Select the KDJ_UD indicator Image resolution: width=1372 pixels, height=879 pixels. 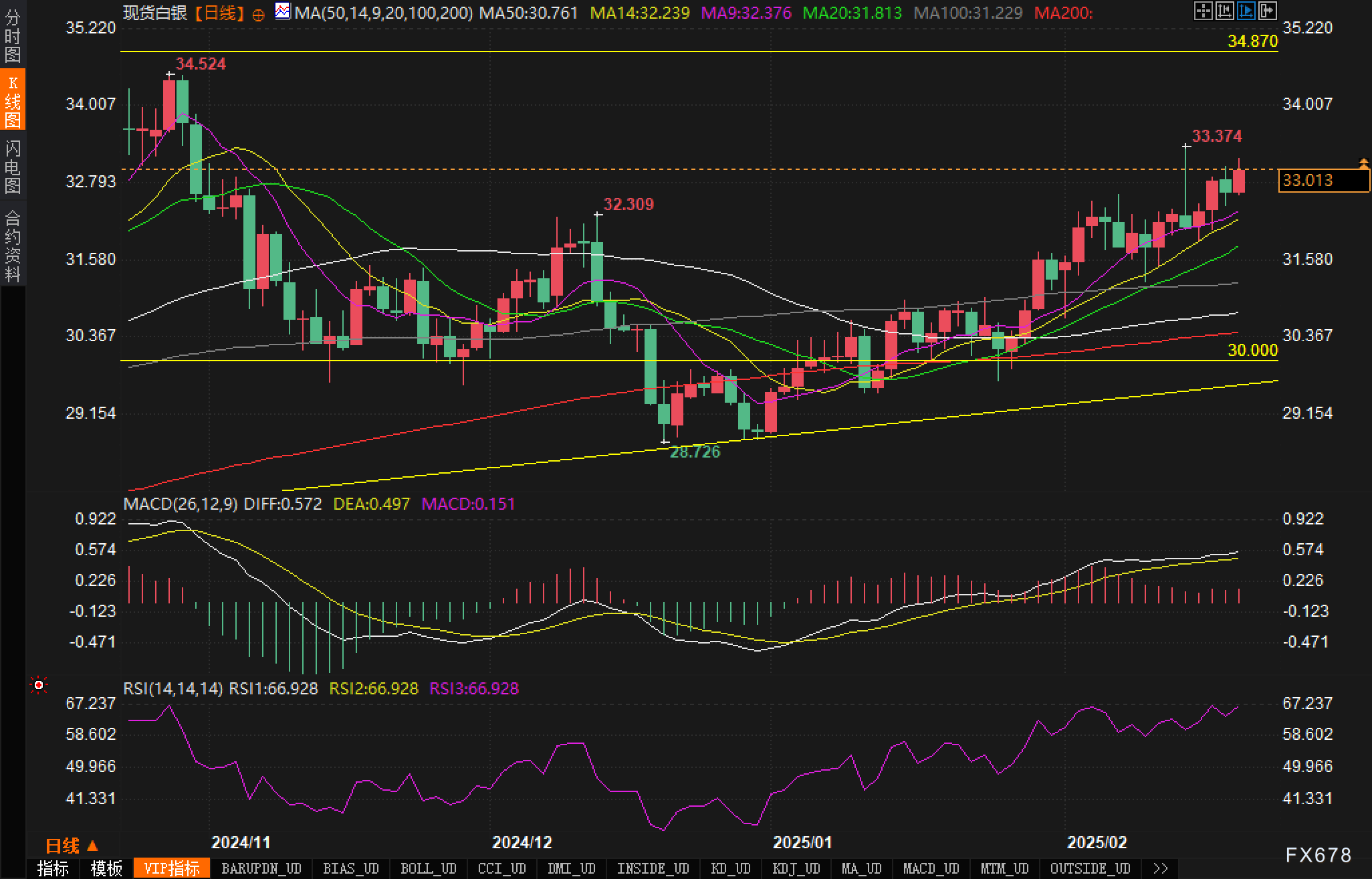point(796,868)
